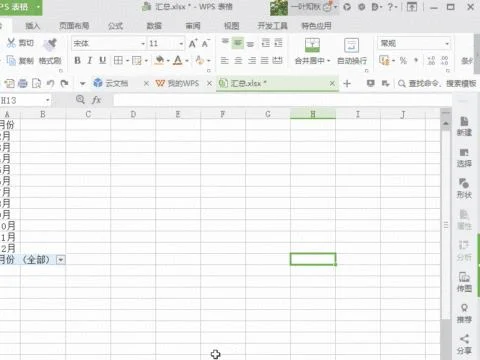
Task: Open the 开发工具 (Developer) tab
Action: [272, 26]
